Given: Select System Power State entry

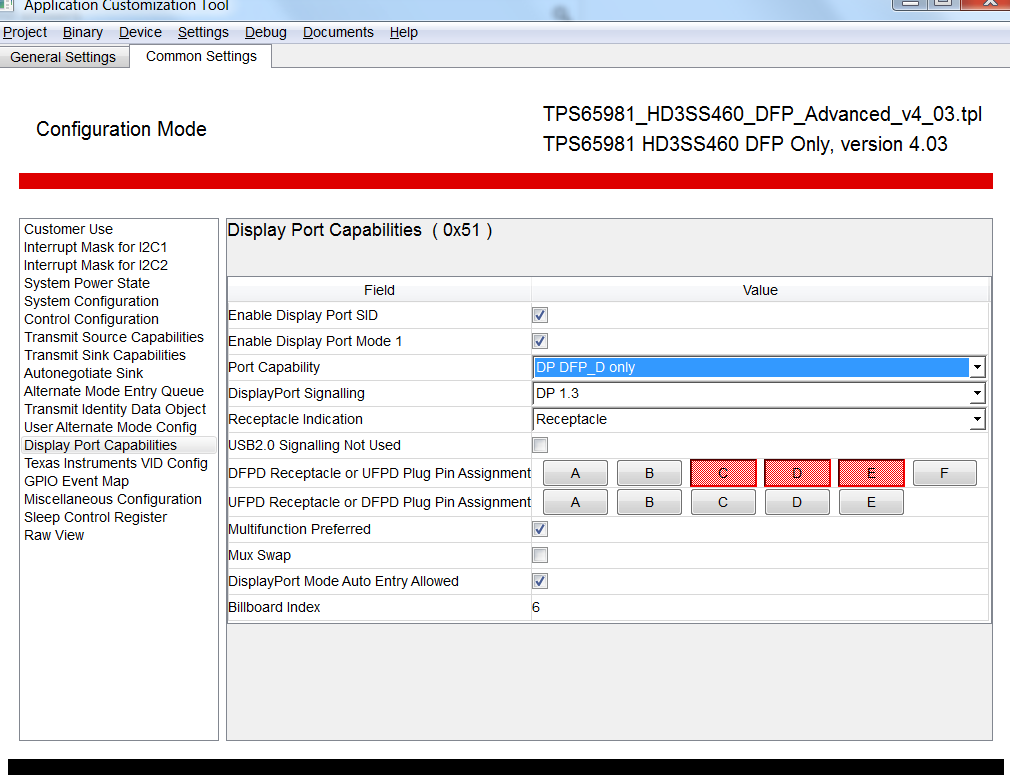Looking at the screenshot, I should coord(87,283).
